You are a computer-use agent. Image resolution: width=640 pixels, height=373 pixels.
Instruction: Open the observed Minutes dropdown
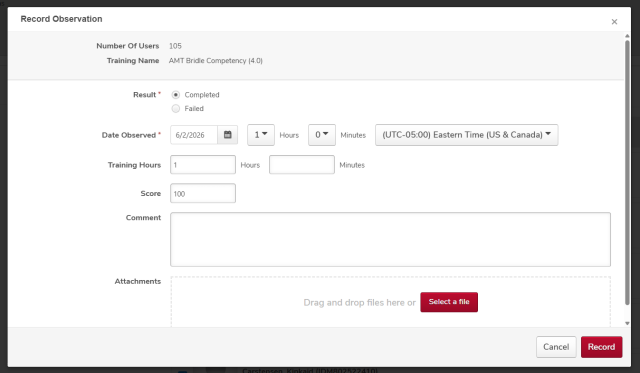322,135
